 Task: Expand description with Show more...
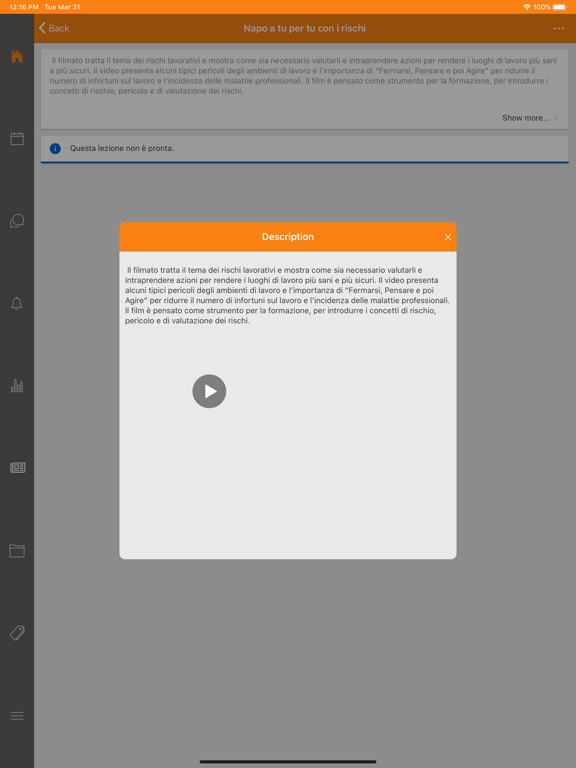point(529,118)
